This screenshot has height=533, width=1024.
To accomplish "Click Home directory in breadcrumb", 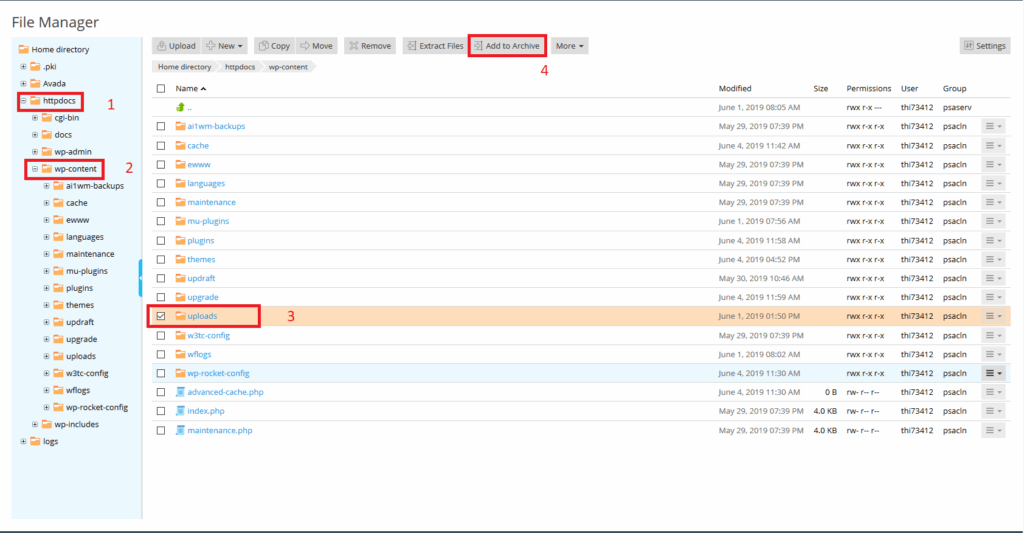I will coord(184,67).
